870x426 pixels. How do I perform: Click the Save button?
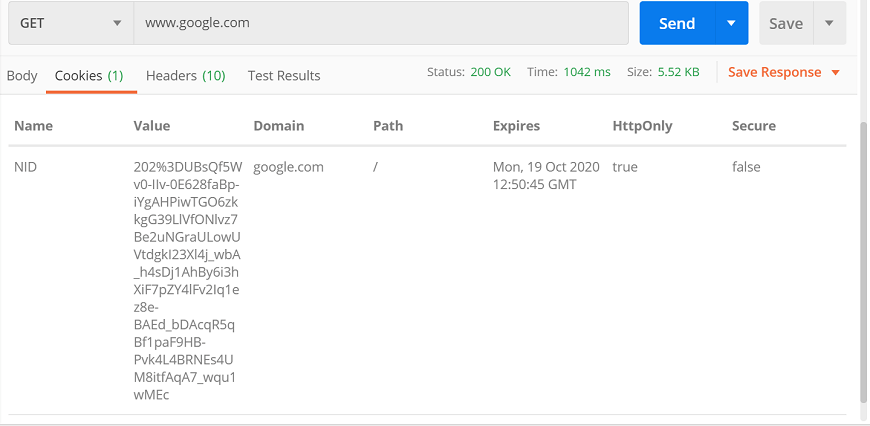coord(786,23)
